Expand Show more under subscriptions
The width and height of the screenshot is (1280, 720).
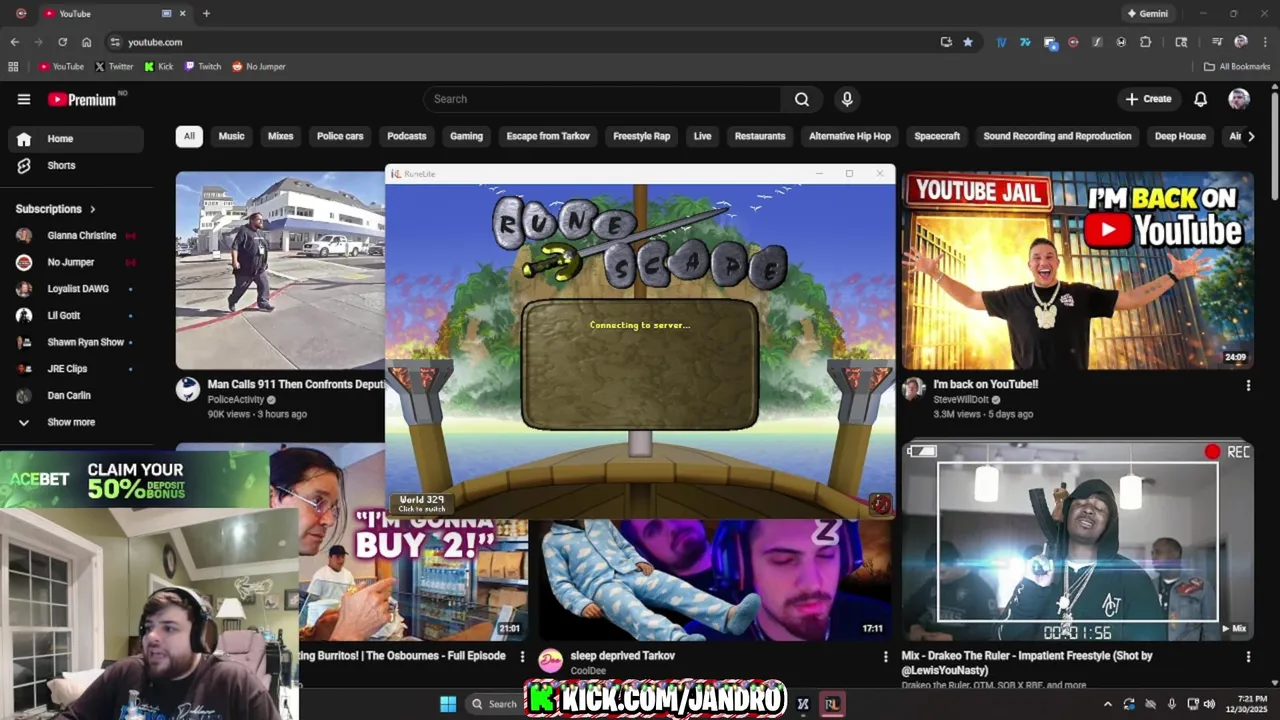tap(76, 422)
